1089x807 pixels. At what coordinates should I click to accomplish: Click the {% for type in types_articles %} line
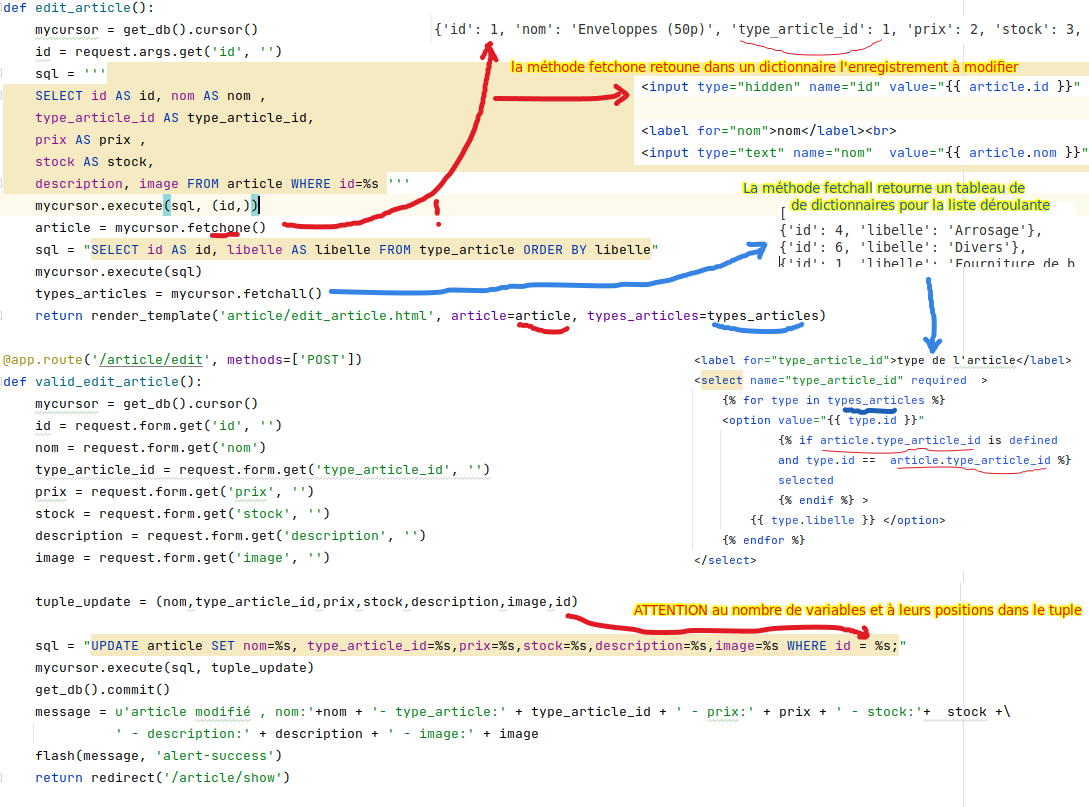[x=833, y=401]
